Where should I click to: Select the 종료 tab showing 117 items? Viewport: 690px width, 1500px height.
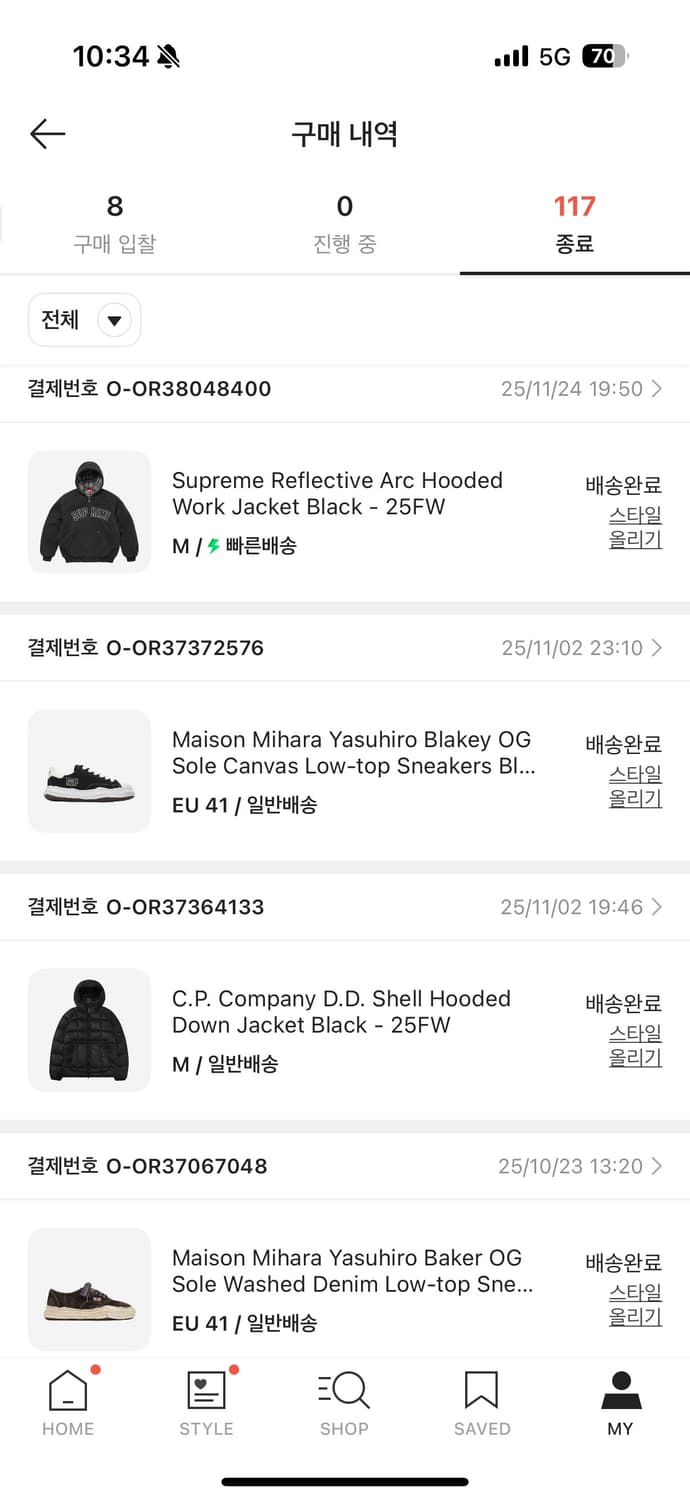tap(573, 221)
